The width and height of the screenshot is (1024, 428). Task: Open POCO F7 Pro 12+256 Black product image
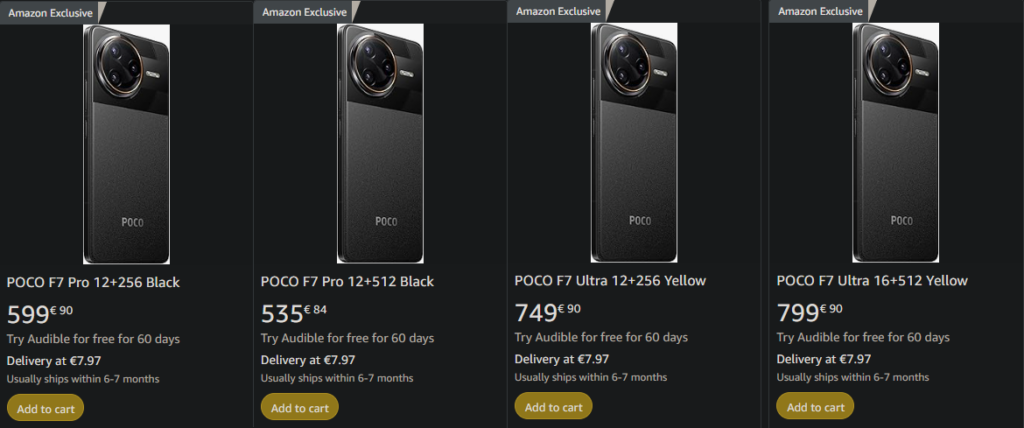(125, 143)
